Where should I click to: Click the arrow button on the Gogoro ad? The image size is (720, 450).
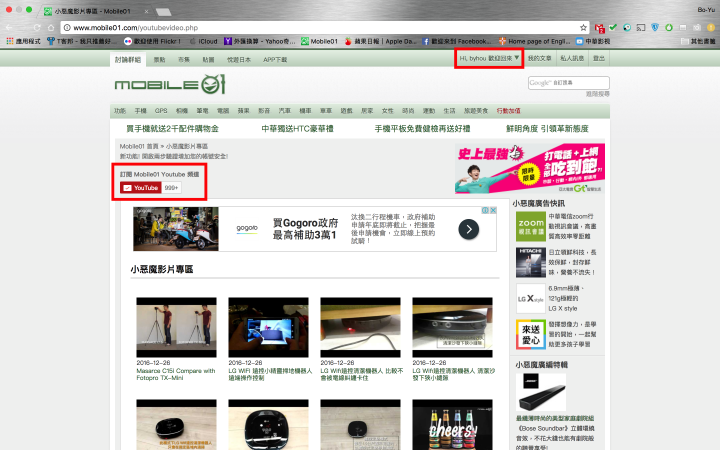click(x=468, y=229)
